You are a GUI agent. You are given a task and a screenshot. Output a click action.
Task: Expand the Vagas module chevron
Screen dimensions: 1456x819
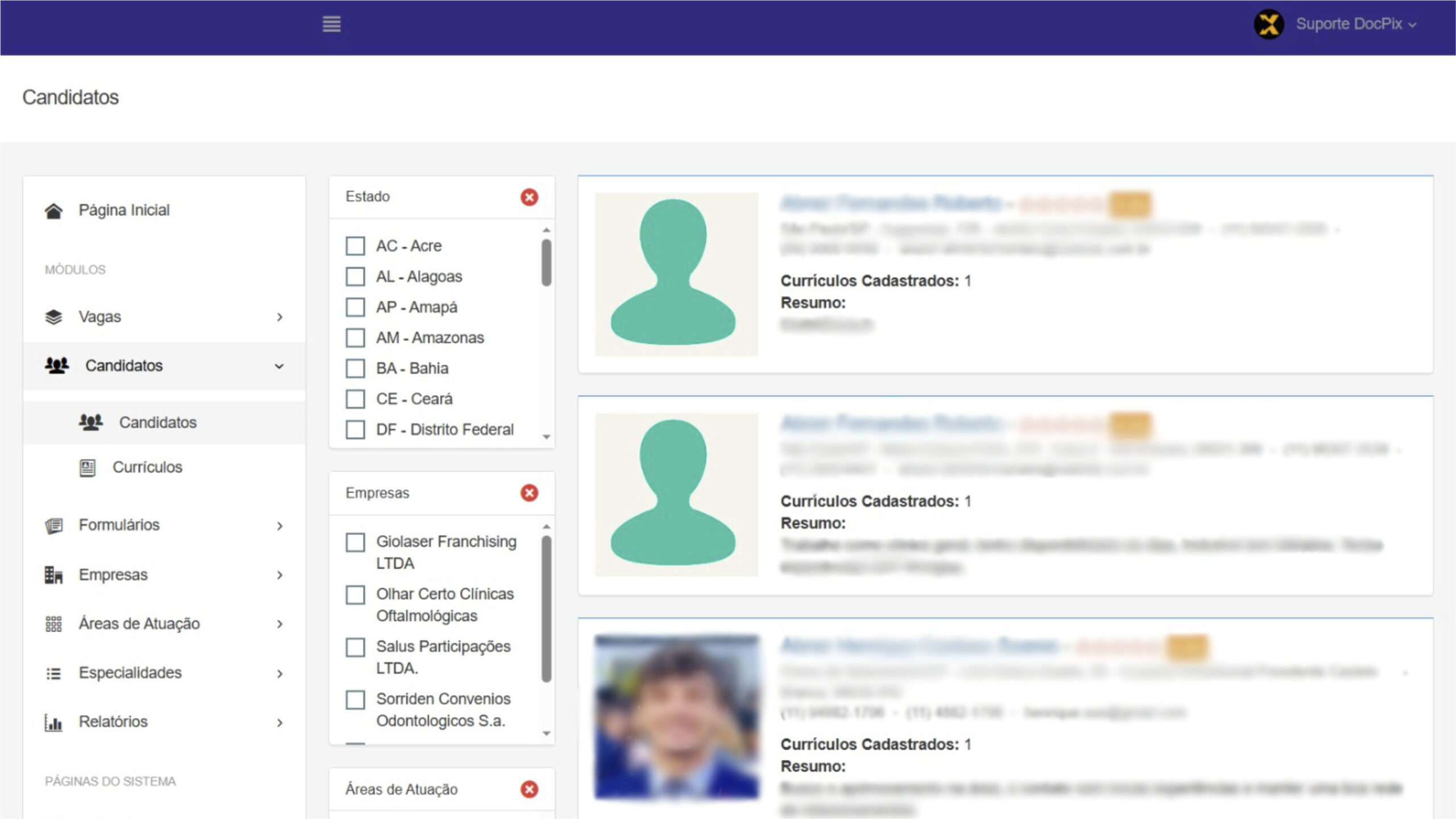pos(279,317)
